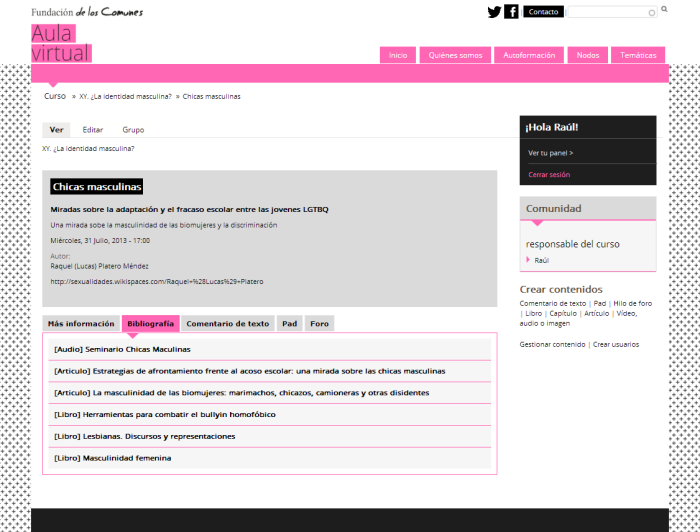
Task: Select the Bibliografía tab
Action: [150, 324]
